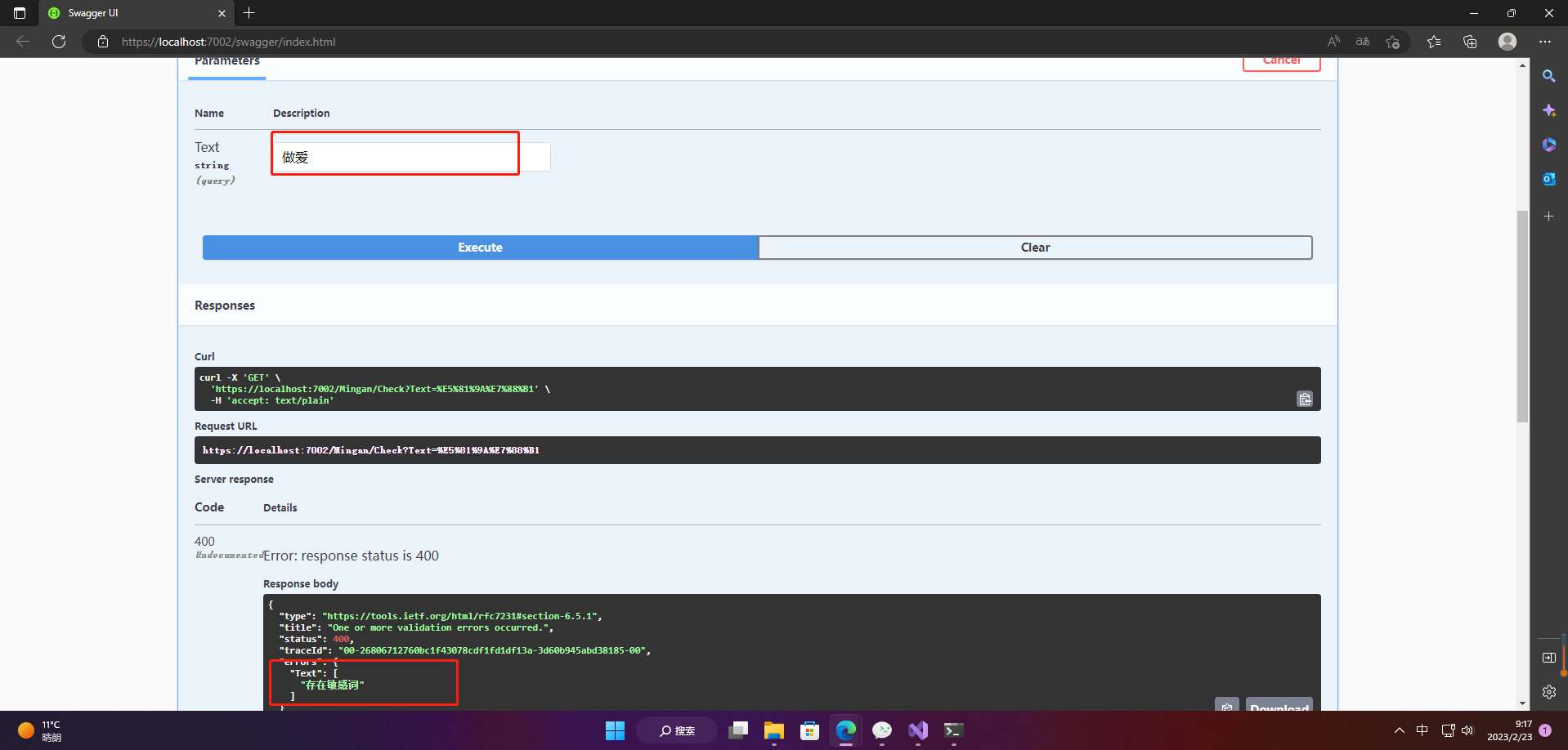Open the sidebar search icon

(1549, 75)
